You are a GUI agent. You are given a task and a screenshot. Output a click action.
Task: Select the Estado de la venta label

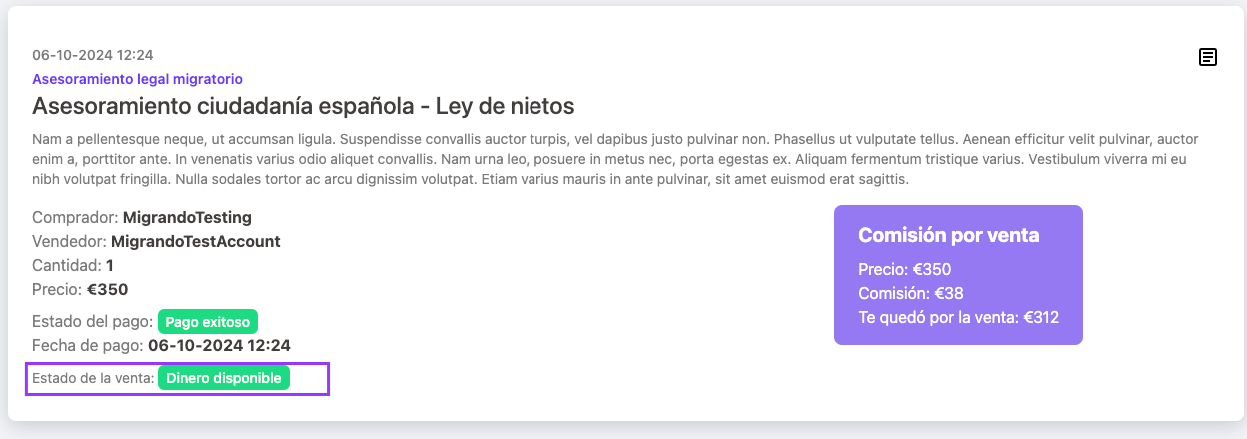[x=93, y=379]
